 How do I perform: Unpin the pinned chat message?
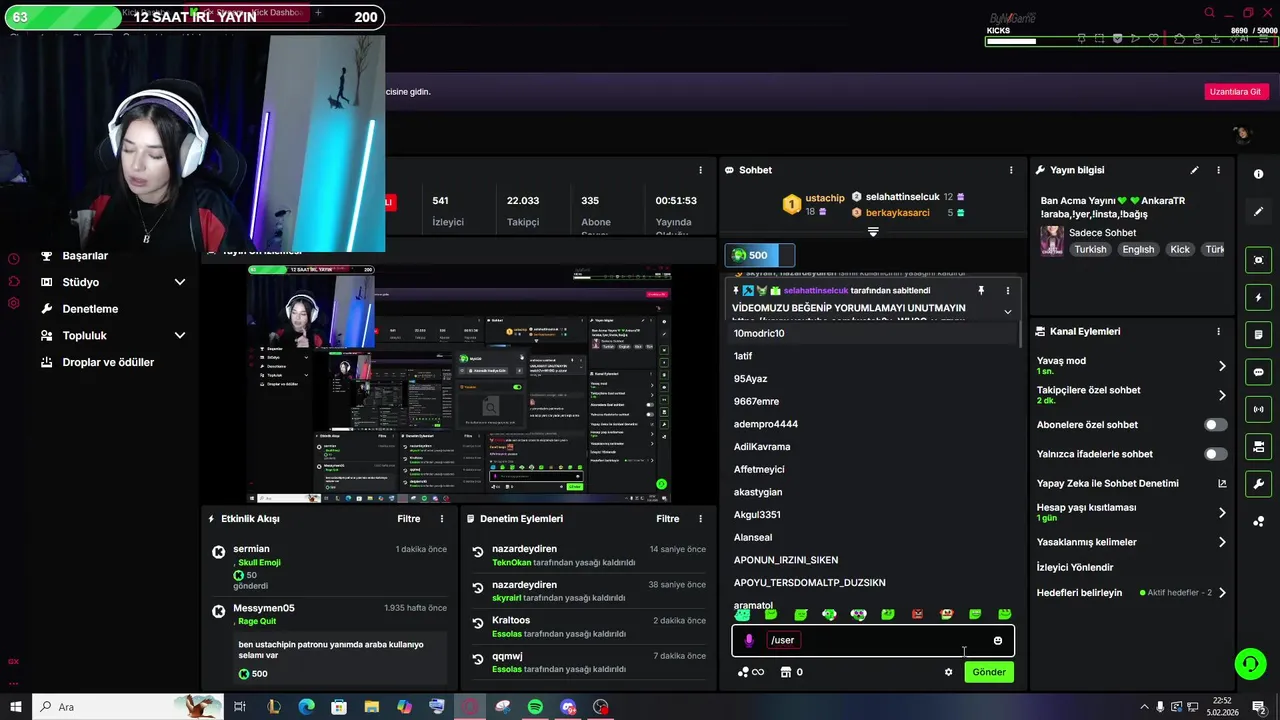click(981, 290)
